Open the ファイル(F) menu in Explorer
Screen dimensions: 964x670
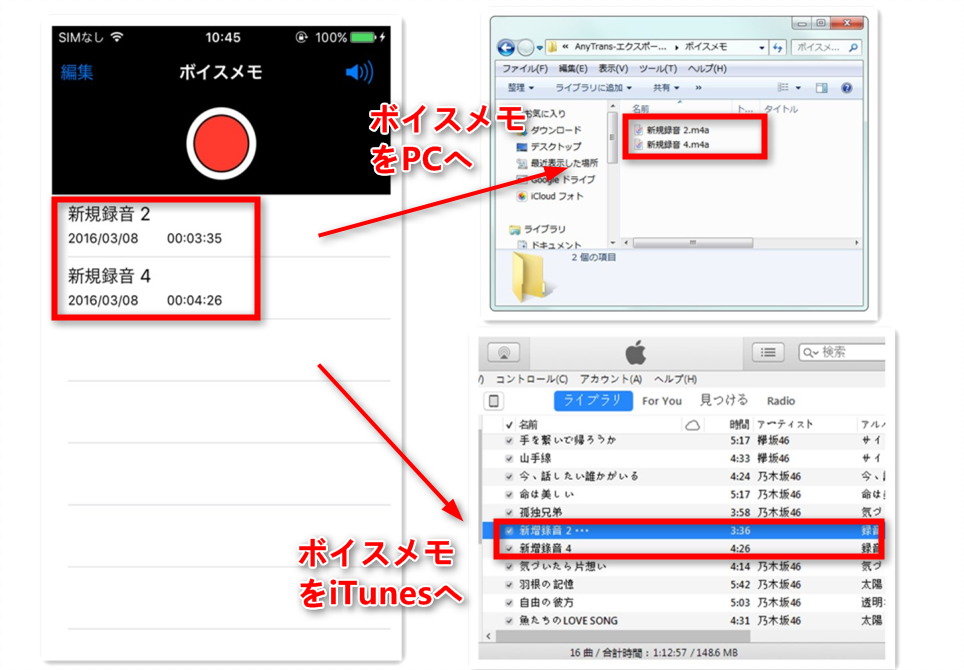click(524, 68)
